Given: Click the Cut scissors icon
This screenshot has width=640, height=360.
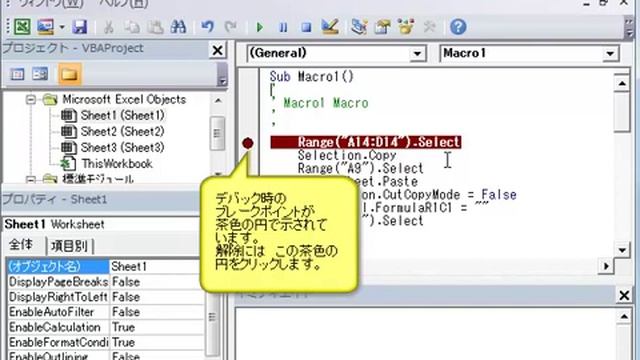Looking at the screenshot, I should [x=109, y=27].
